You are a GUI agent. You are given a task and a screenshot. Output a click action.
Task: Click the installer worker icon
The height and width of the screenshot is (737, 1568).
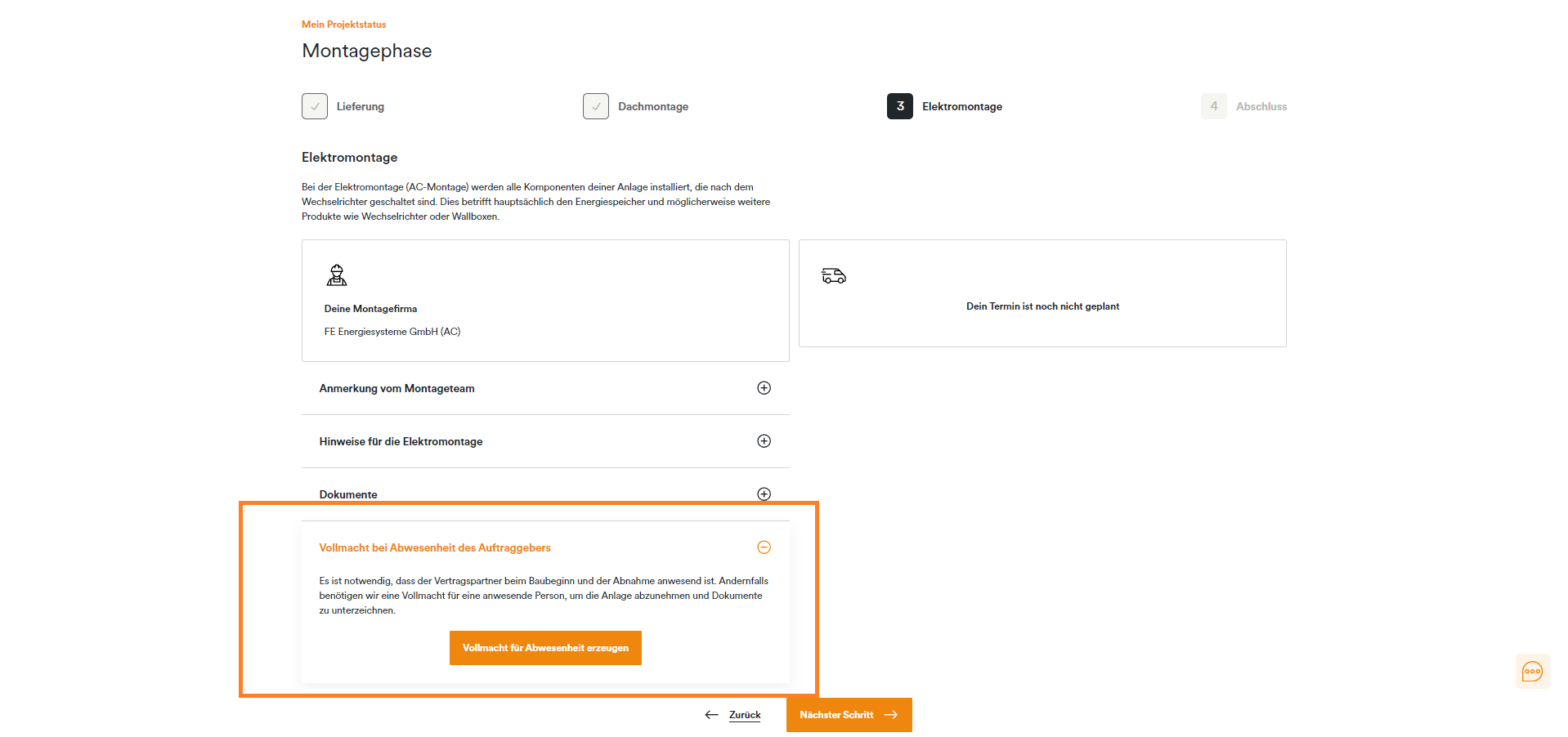337,275
